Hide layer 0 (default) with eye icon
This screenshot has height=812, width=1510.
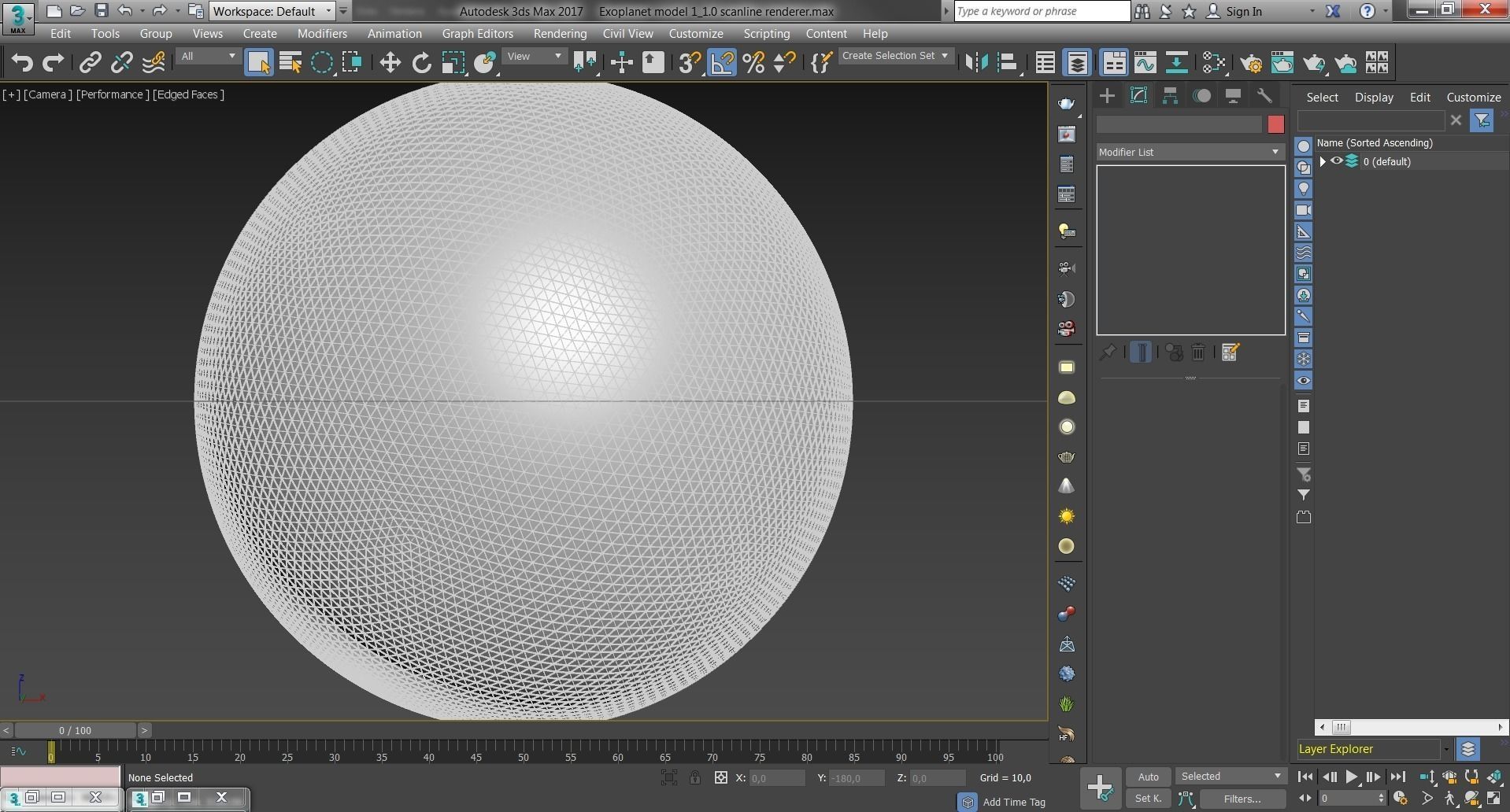click(x=1336, y=161)
